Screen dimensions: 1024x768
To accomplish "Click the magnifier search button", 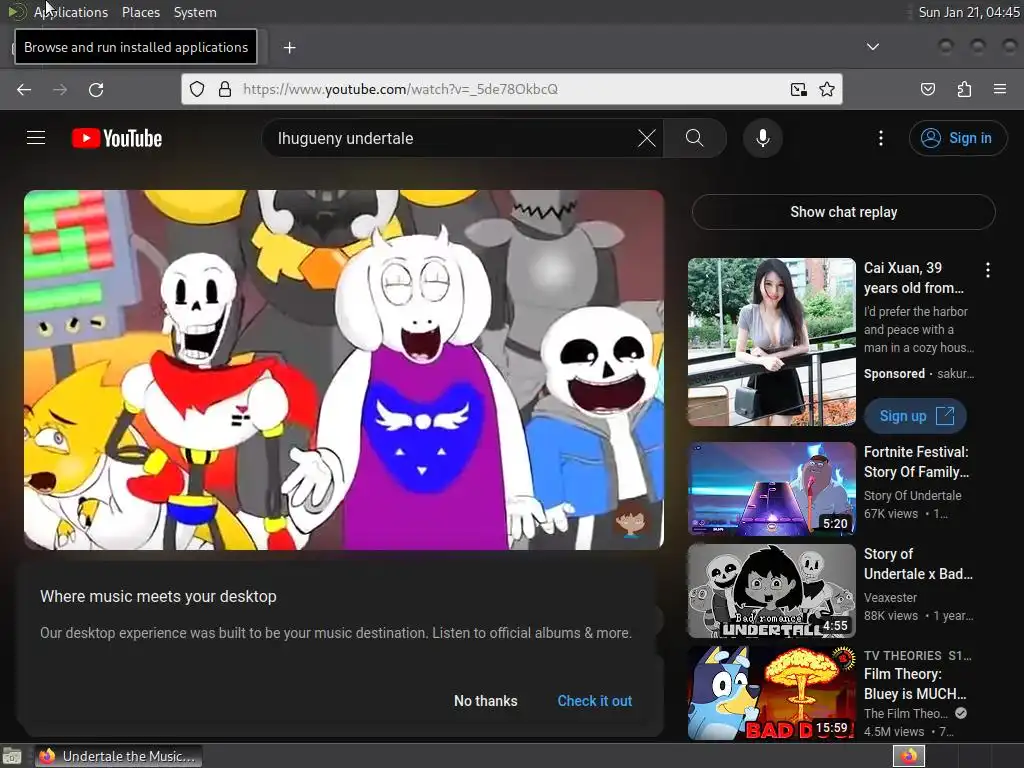I will 695,138.
